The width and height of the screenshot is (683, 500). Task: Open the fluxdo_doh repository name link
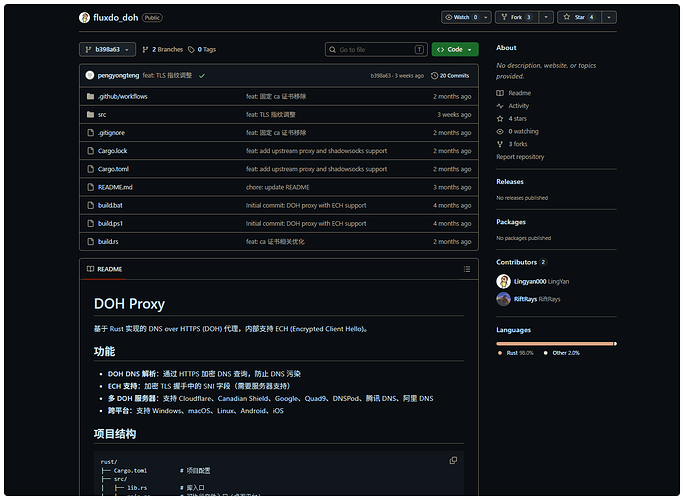pyautogui.click(x=115, y=17)
